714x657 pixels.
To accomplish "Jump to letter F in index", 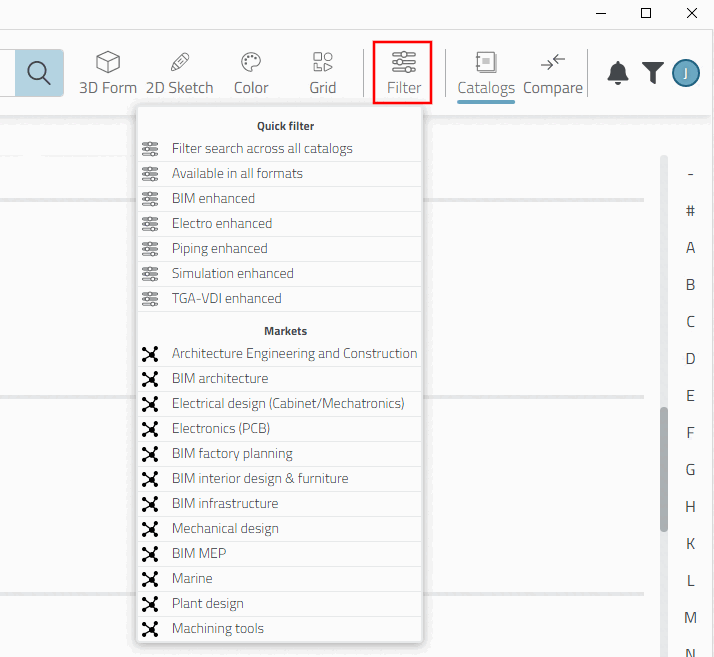I will click(690, 433).
